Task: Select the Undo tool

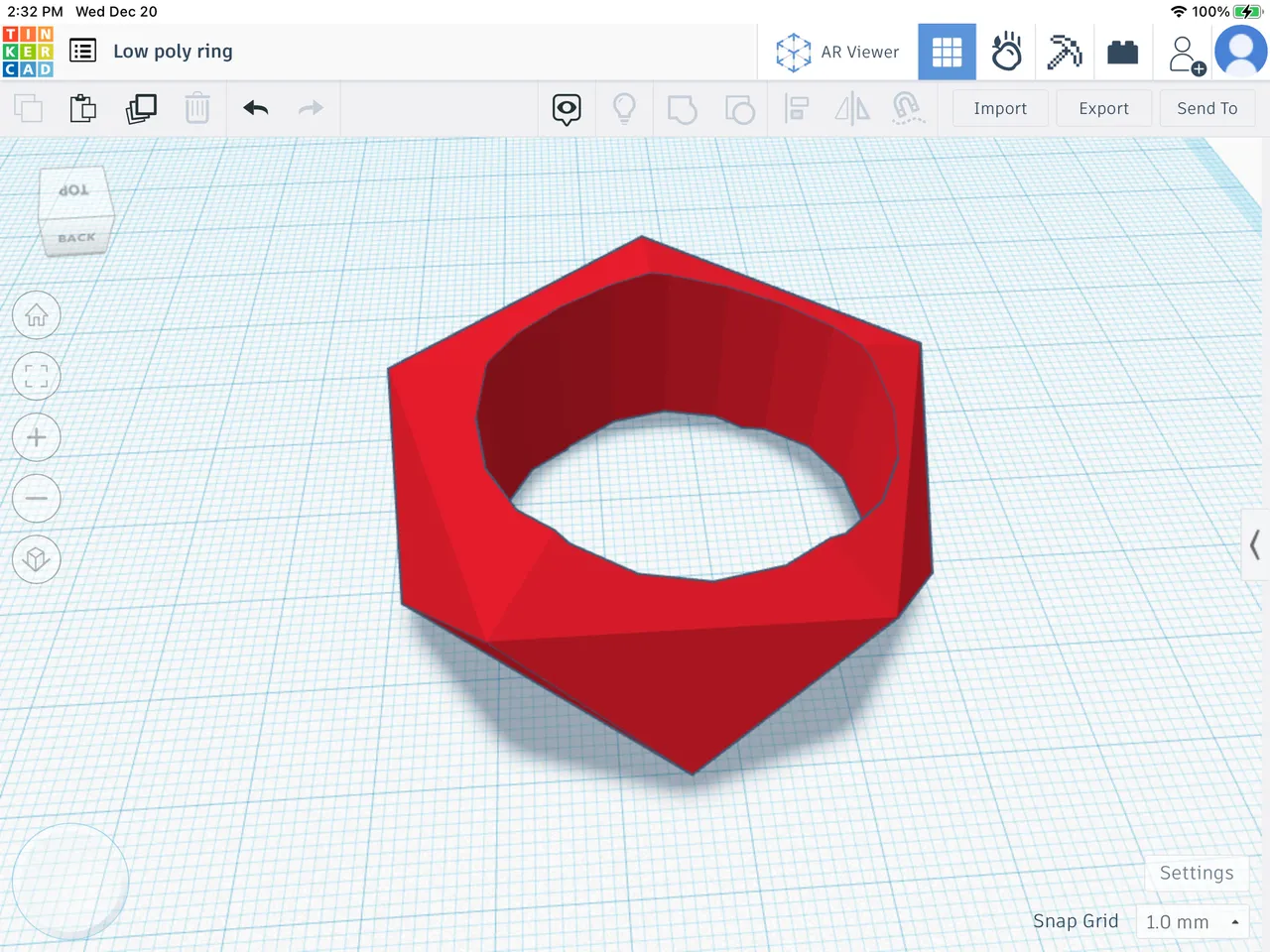Action: (x=255, y=108)
